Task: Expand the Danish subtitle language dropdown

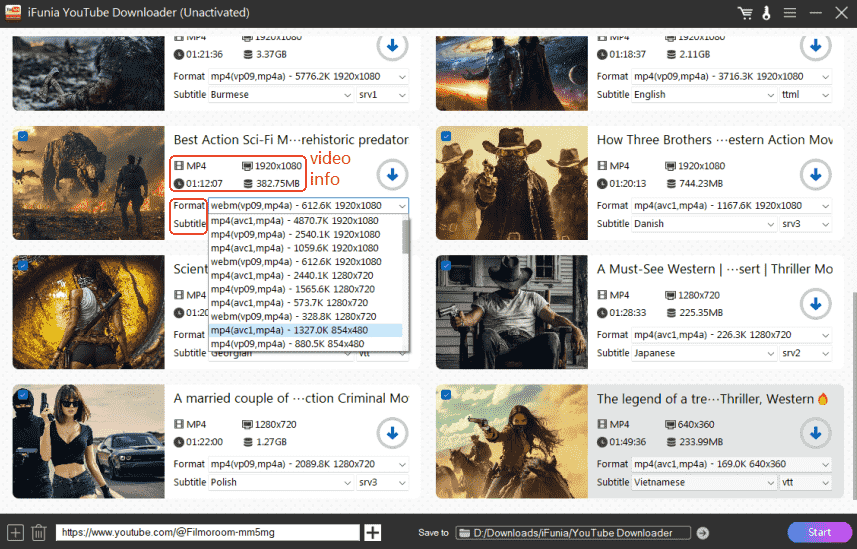Action: [x=704, y=224]
